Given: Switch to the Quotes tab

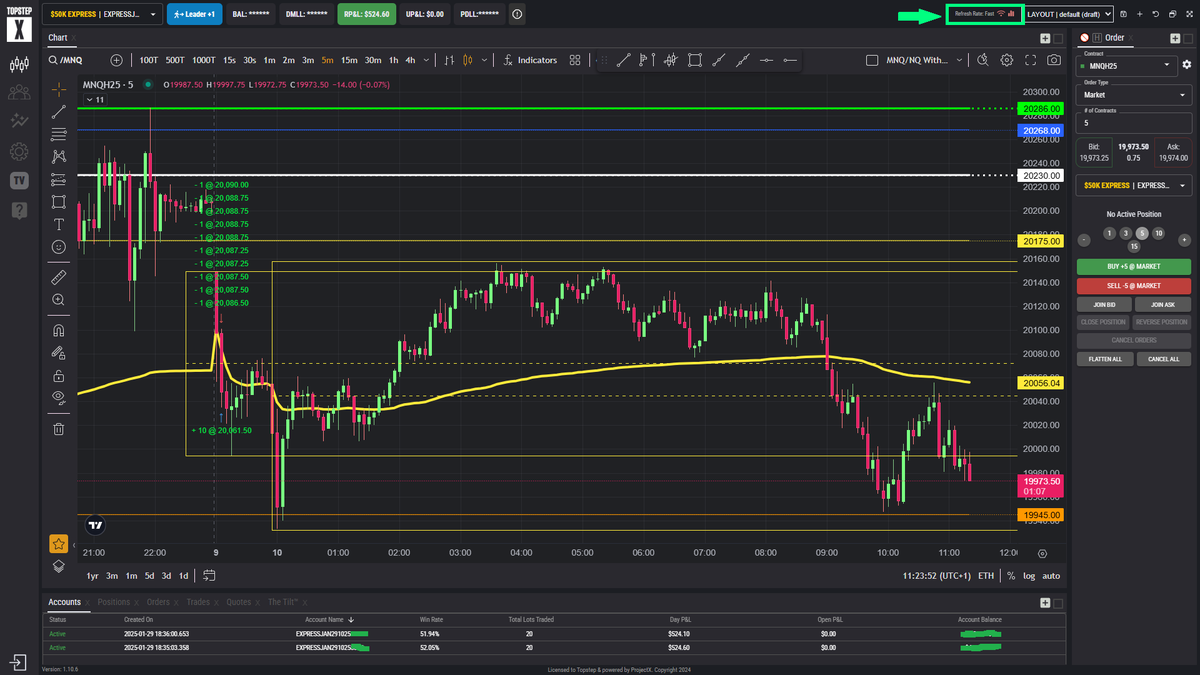Looking at the screenshot, I should pos(239,602).
